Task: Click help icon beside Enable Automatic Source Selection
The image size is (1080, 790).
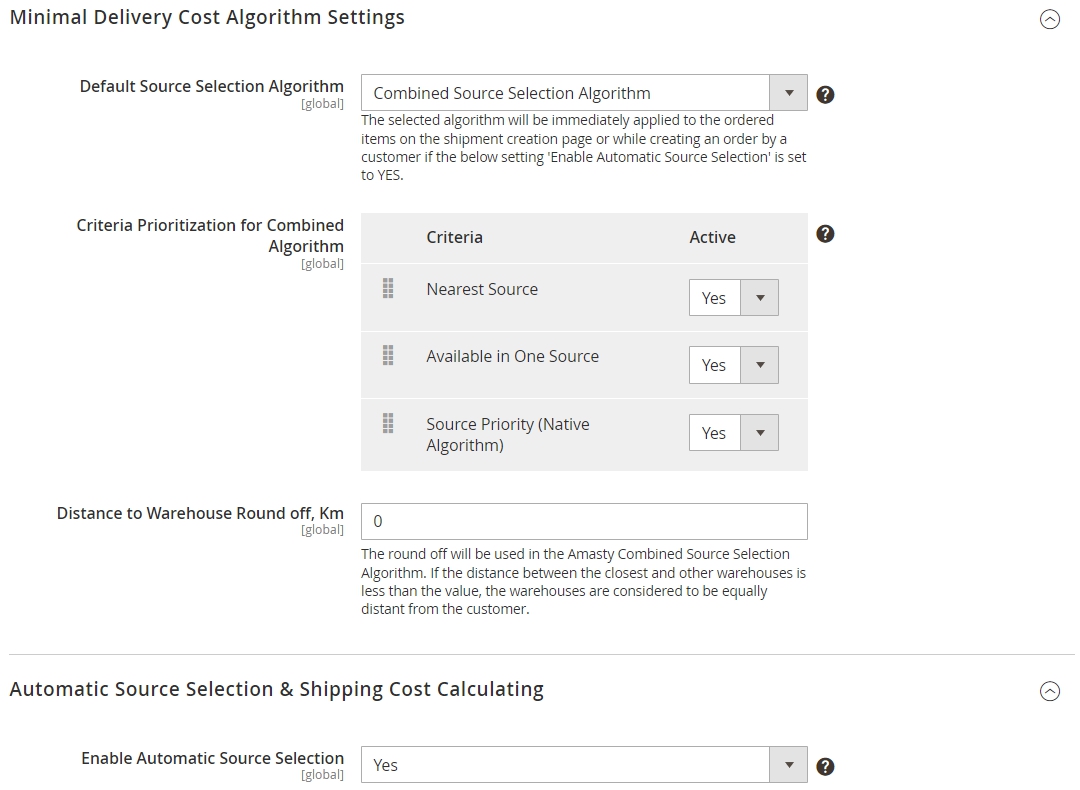Action: pos(825,767)
